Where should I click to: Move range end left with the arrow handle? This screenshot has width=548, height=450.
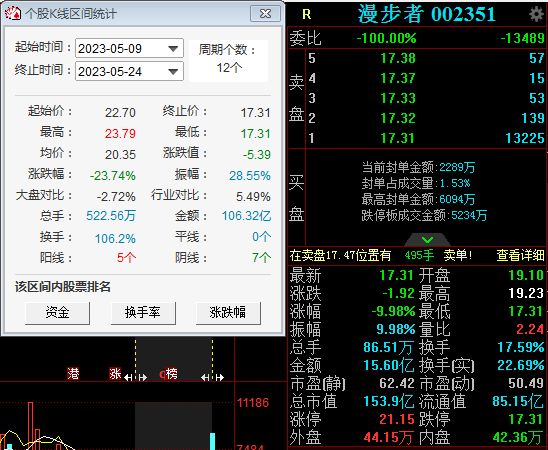point(205,377)
